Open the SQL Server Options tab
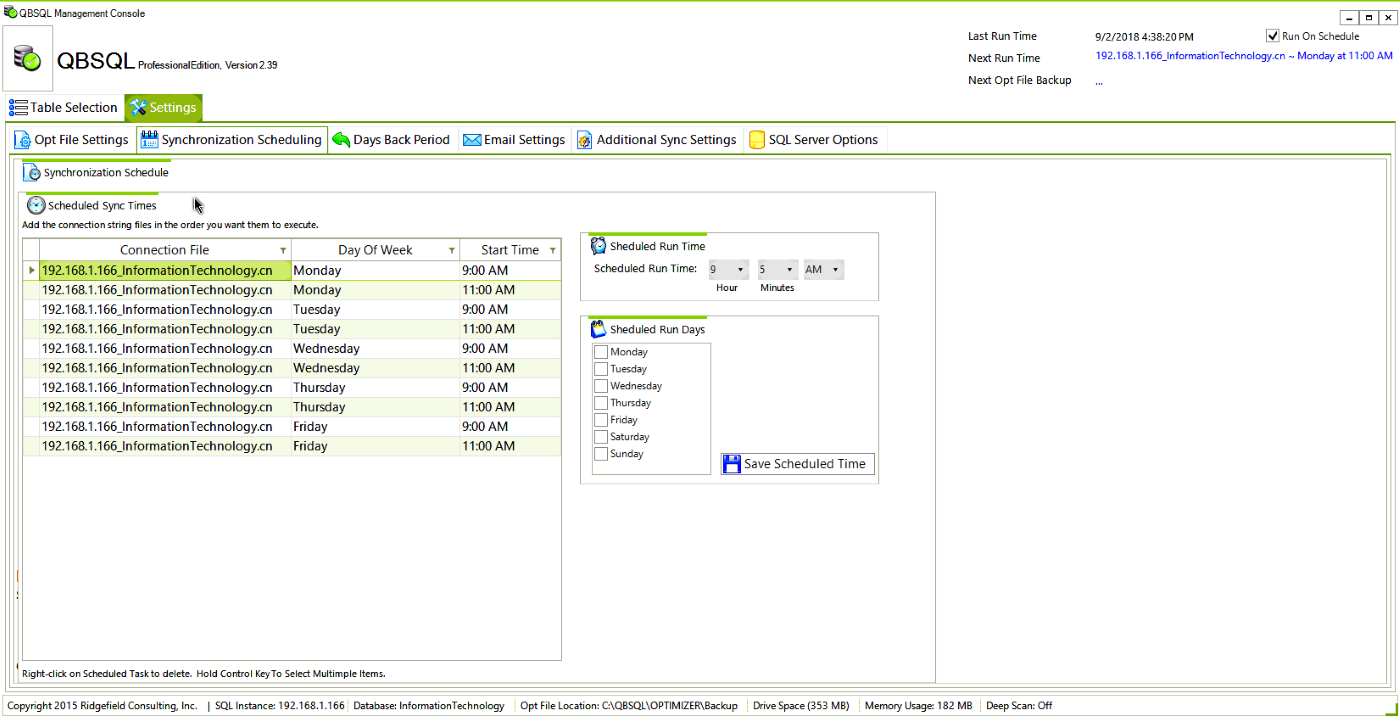The width and height of the screenshot is (1400, 717). (814, 140)
